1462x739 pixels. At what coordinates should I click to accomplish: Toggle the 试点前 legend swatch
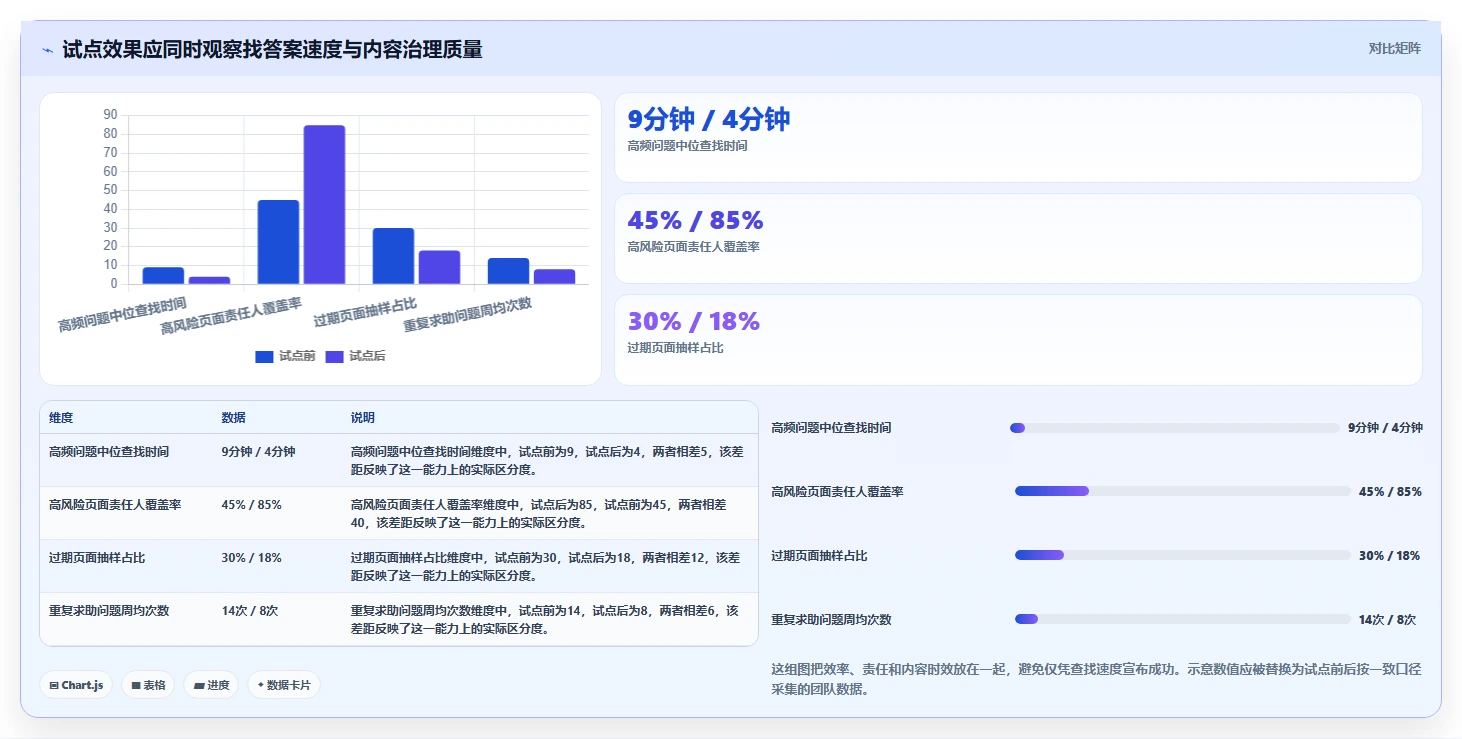click(x=264, y=357)
